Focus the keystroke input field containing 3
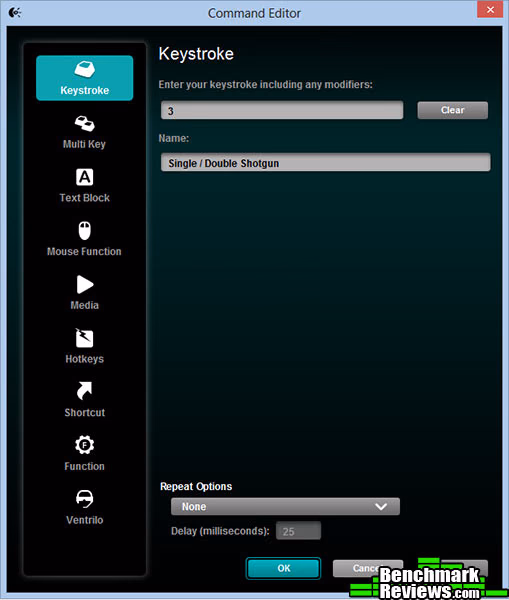 (282, 111)
